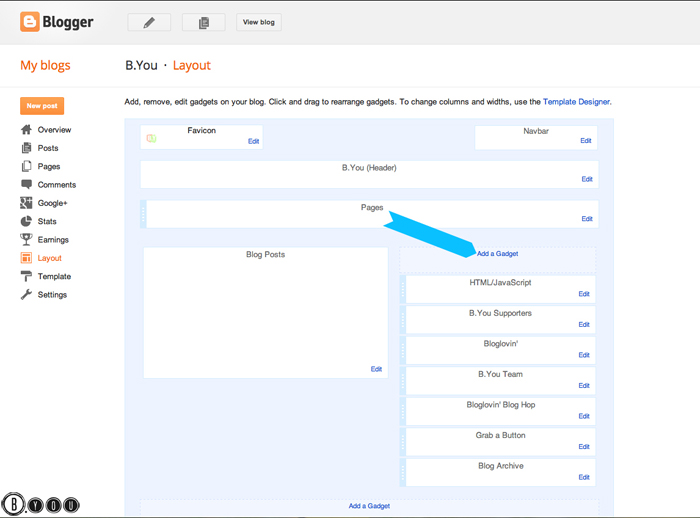The image size is (700, 518).
Task: Click the View blog button
Action: pos(259,22)
